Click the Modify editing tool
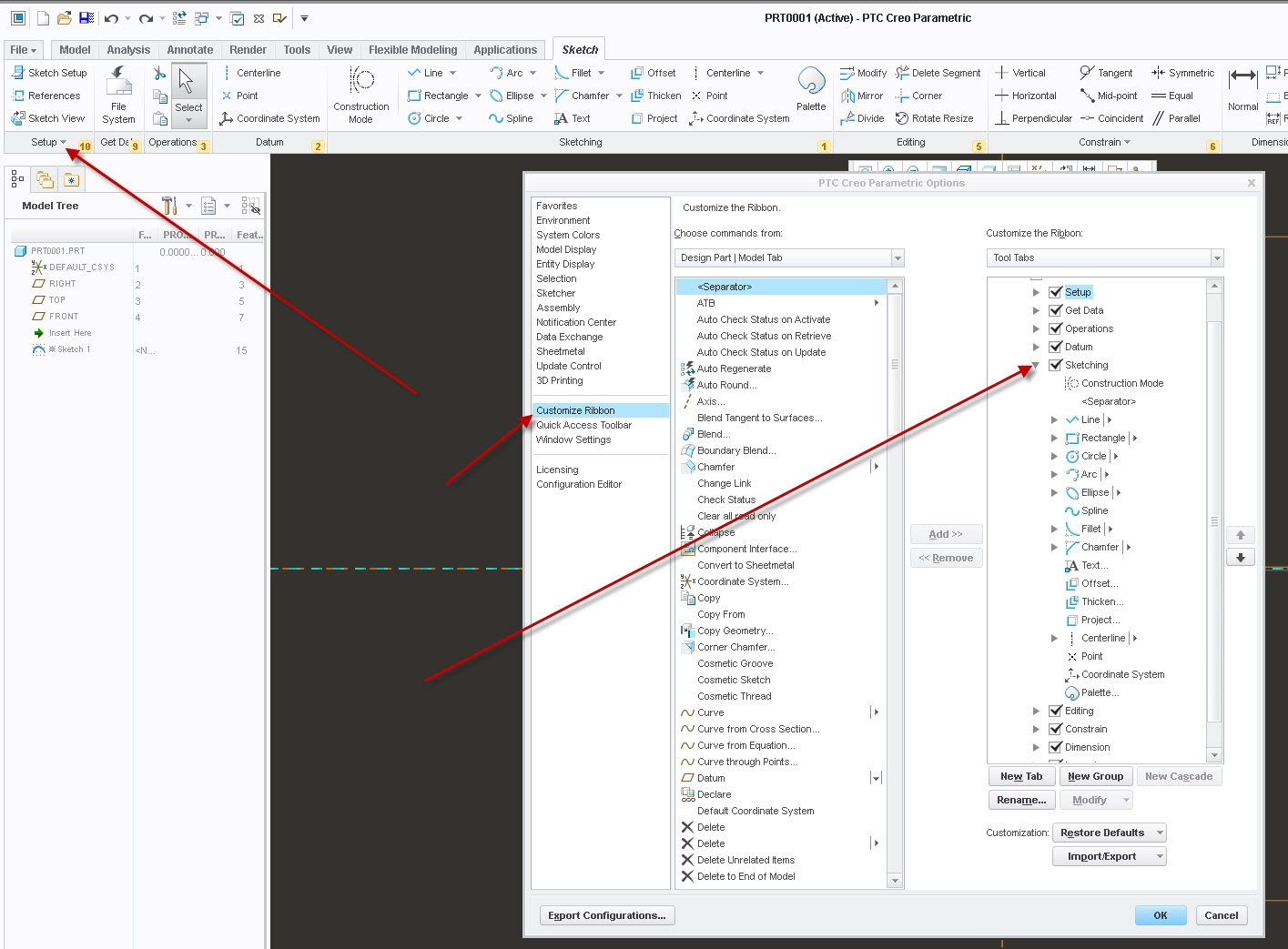The image size is (1288, 949). [x=863, y=73]
